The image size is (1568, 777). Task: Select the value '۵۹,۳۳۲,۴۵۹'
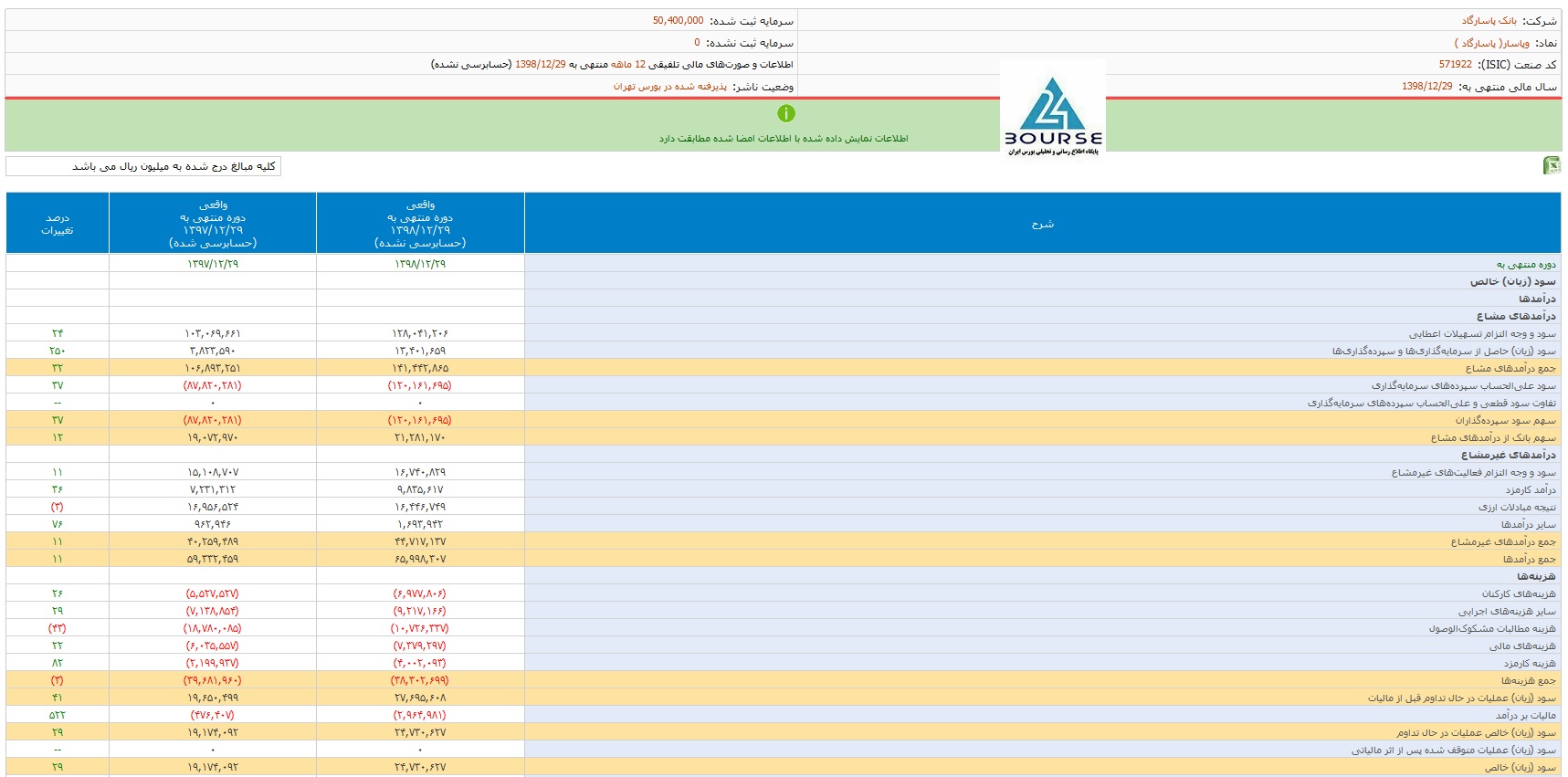pos(213,559)
